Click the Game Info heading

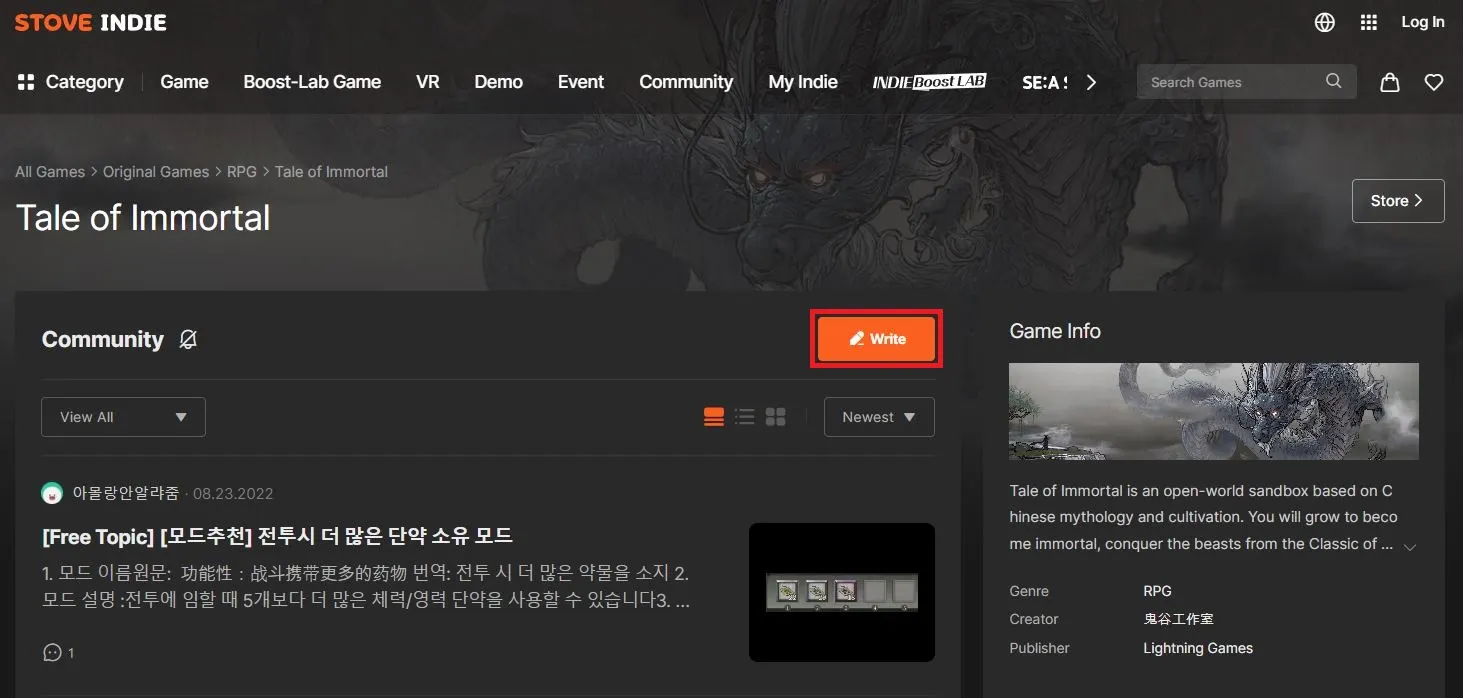click(1055, 331)
